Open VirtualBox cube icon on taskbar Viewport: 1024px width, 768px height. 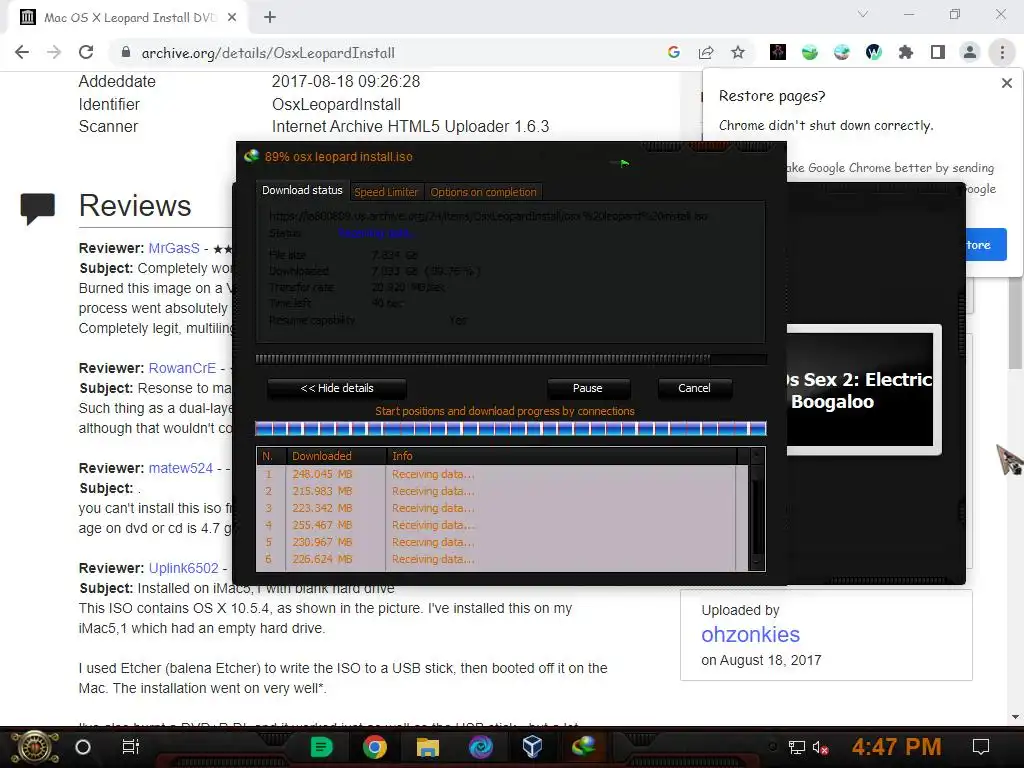(x=532, y=747)
